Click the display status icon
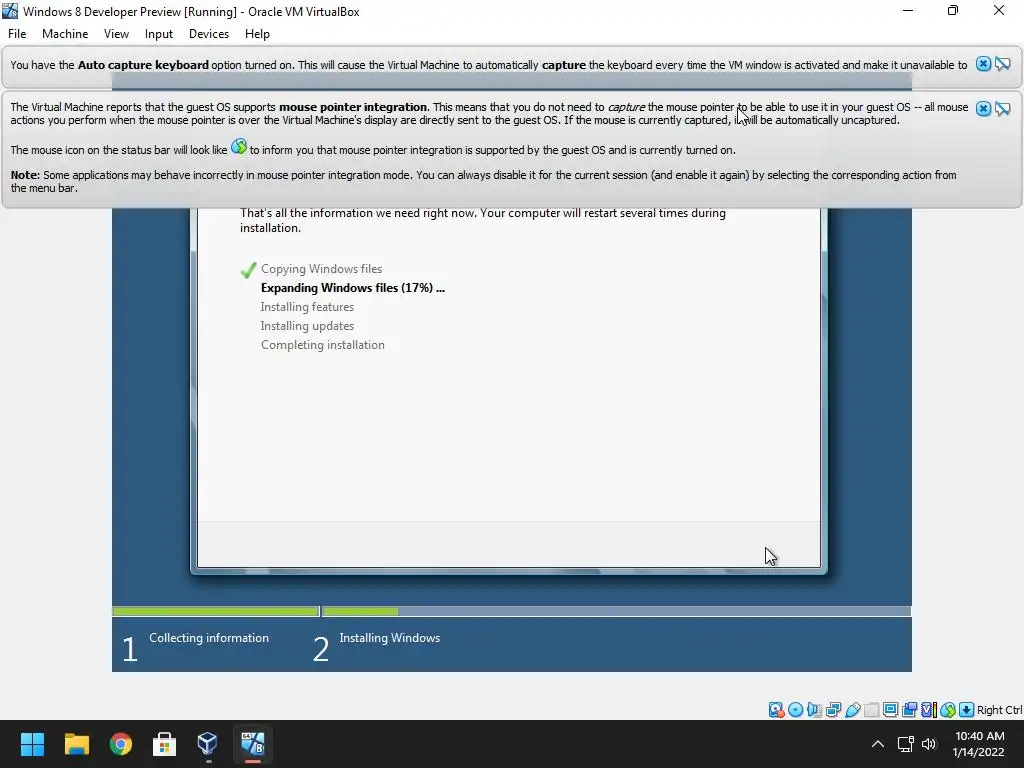Image resolution: width=1024 pixels, height=768 pixels. coord(890,710)
